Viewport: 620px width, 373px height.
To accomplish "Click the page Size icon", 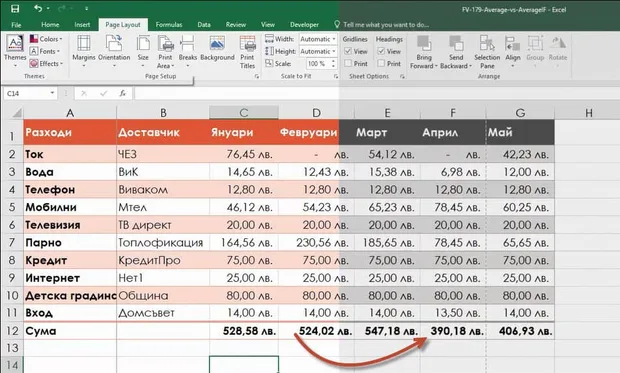I will point(143,43).
